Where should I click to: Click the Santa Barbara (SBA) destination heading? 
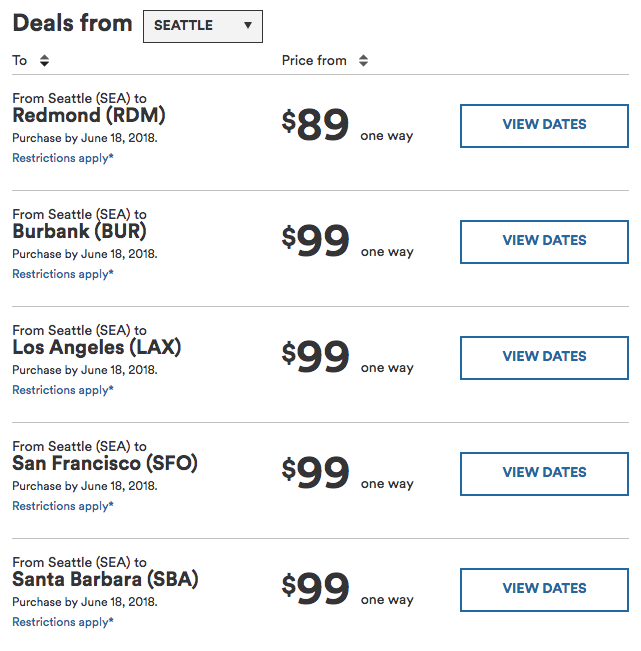(x=105, y=580)
